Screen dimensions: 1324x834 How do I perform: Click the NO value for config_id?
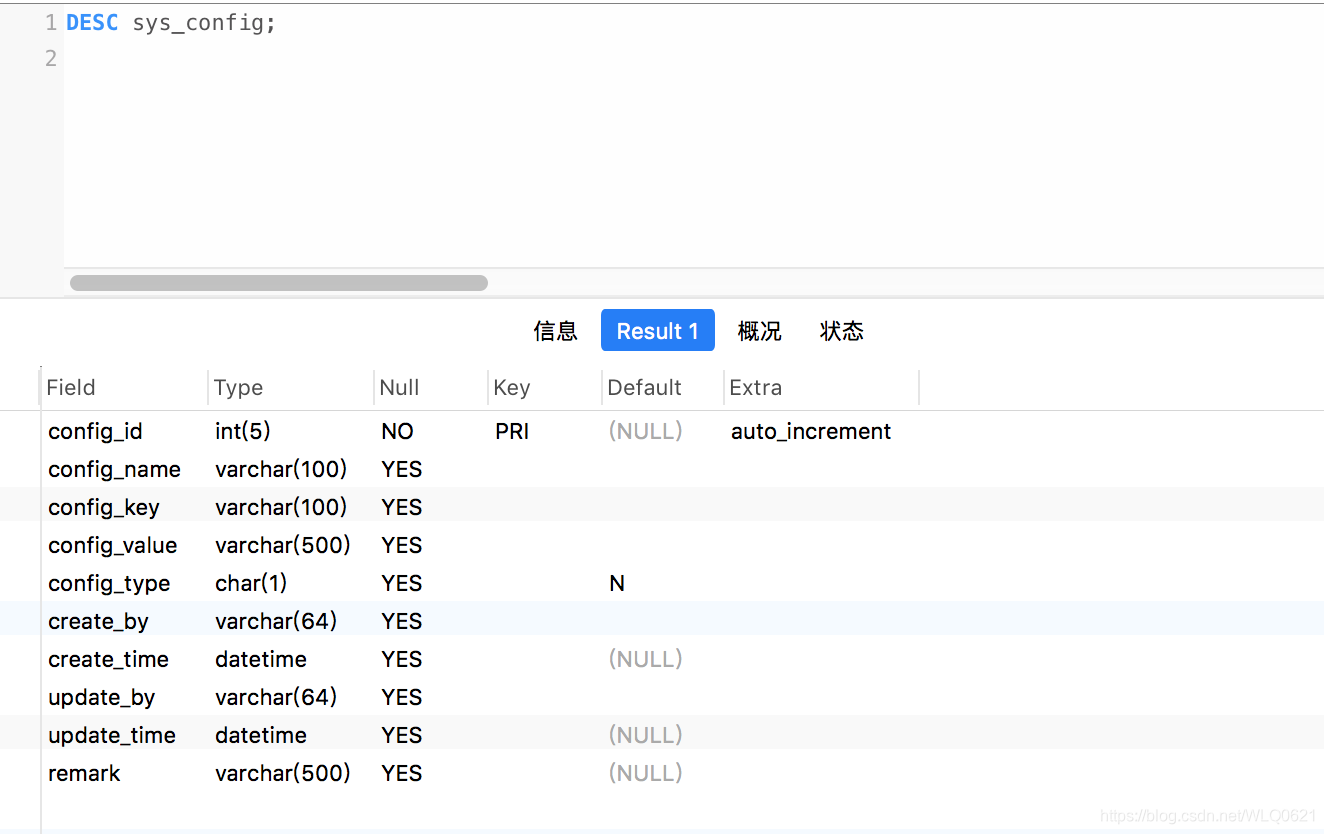pos(397,431)
